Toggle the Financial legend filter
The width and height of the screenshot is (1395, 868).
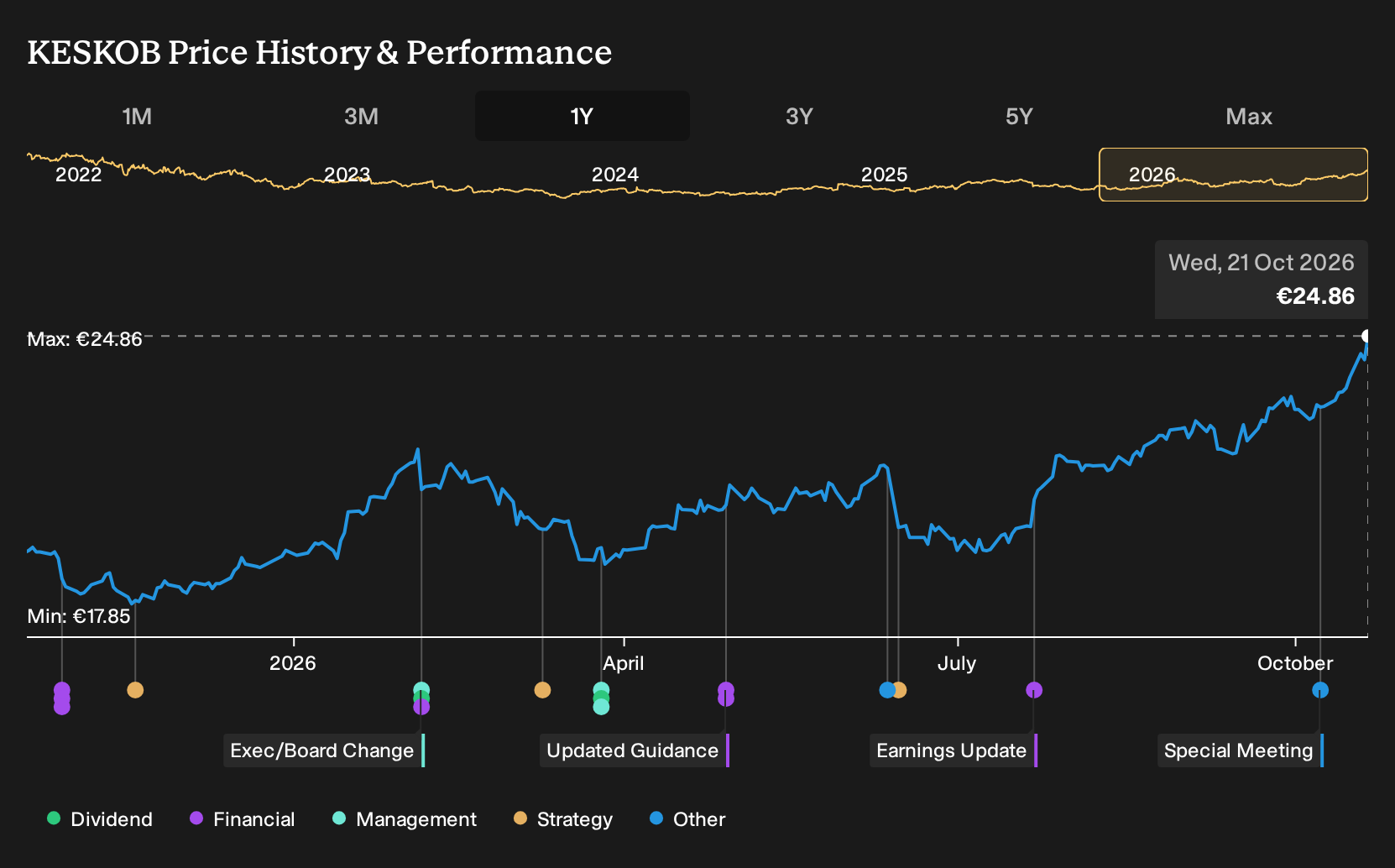point(243,819)
